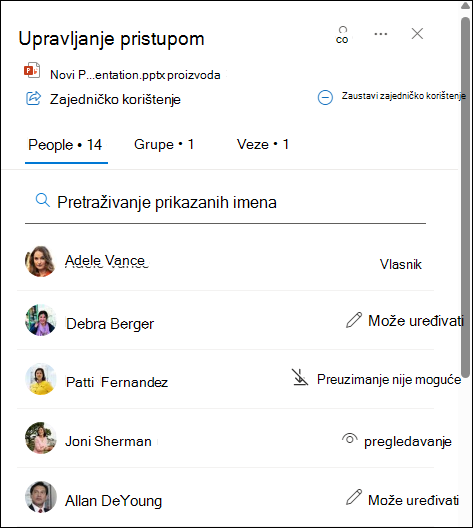Screen dimensions: 473x528
Task: Click the copy link icon in header
Action: click(x=342, y=35)
